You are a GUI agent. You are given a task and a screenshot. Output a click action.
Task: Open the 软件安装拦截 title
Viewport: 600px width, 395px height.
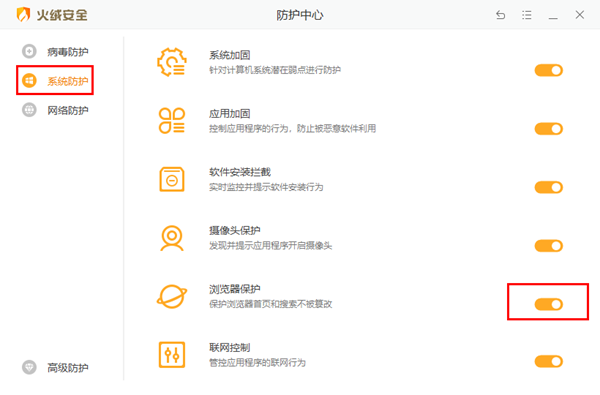click(x=240, y=172)
